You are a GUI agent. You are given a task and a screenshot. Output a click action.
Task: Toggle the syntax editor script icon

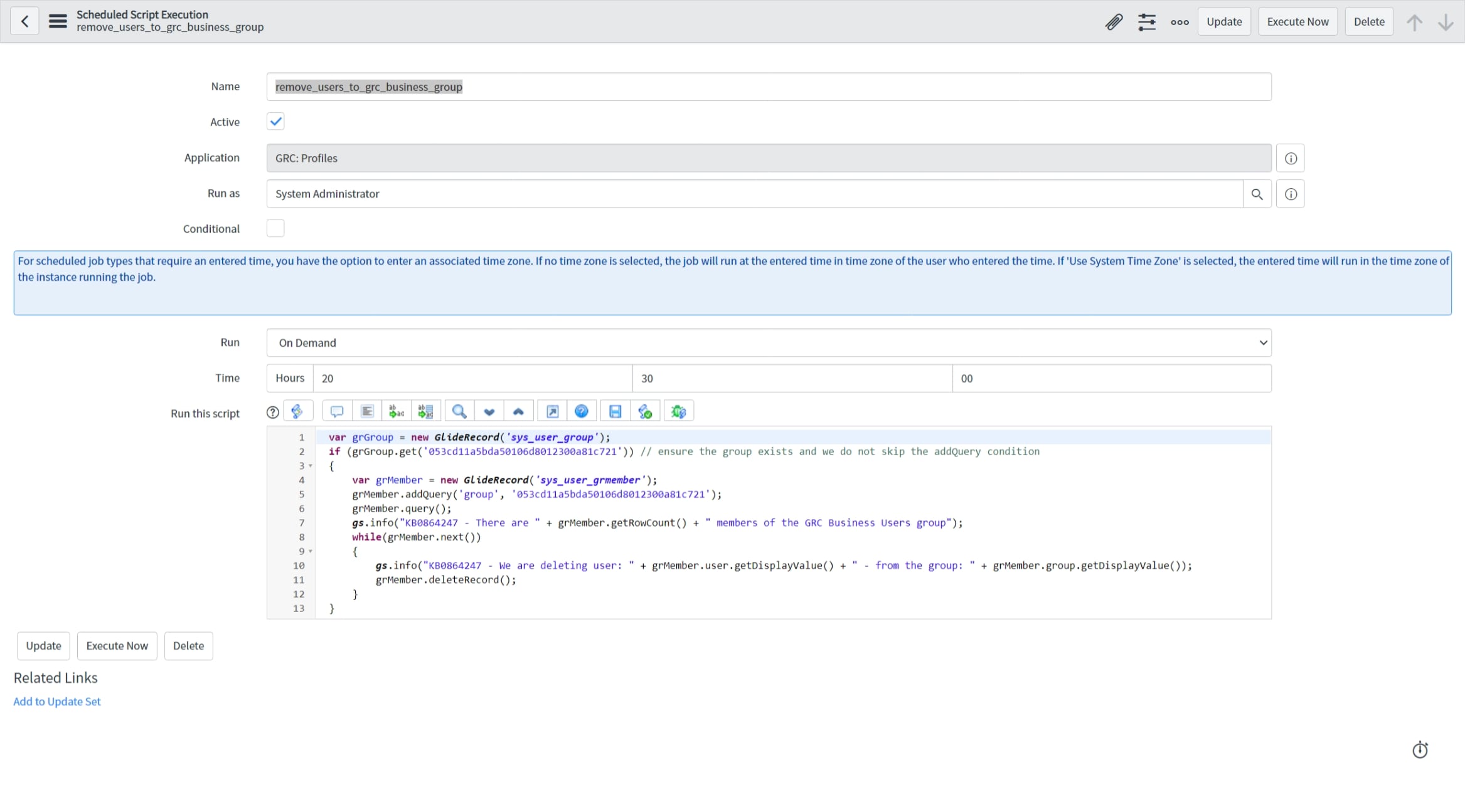[298, 411]
